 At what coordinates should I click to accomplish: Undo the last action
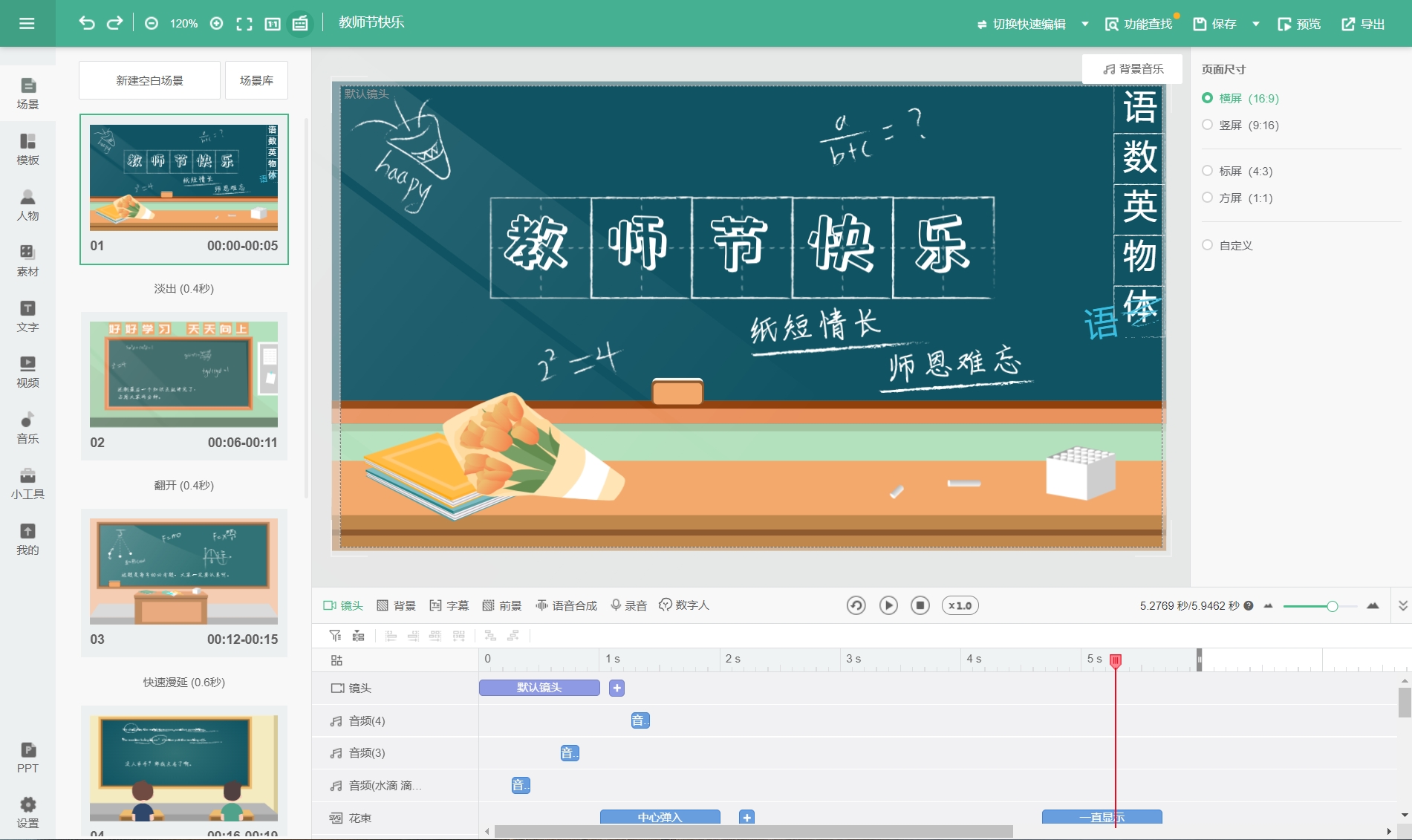87,23
